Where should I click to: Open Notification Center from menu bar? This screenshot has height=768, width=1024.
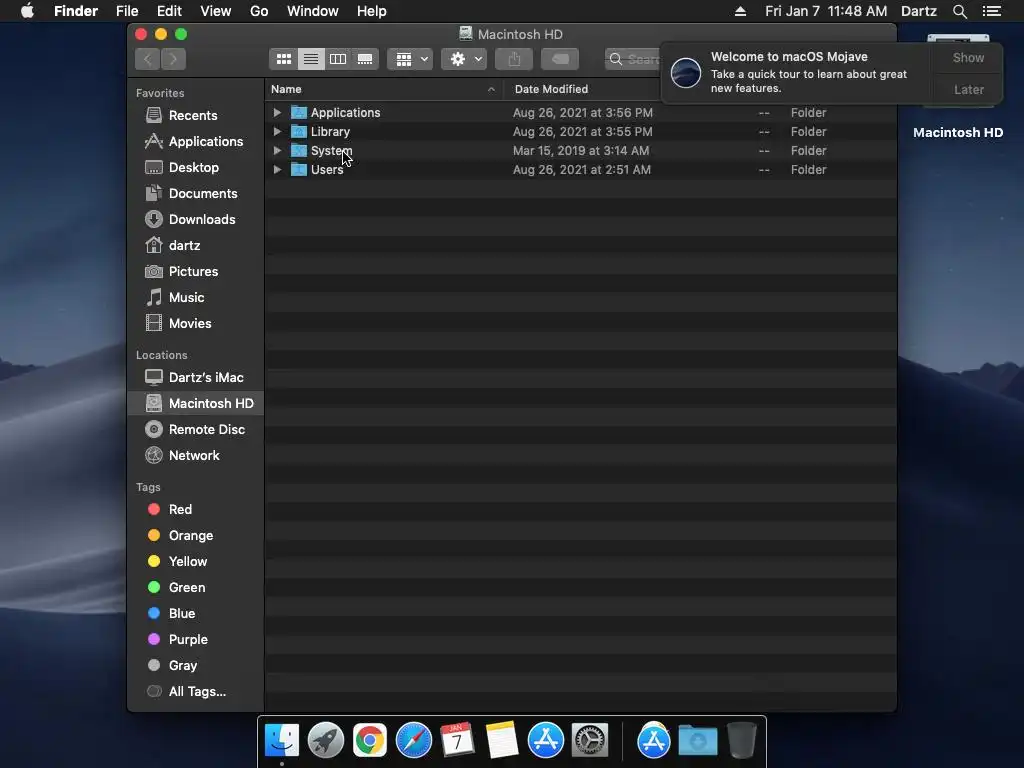click(x=991, y=11)
